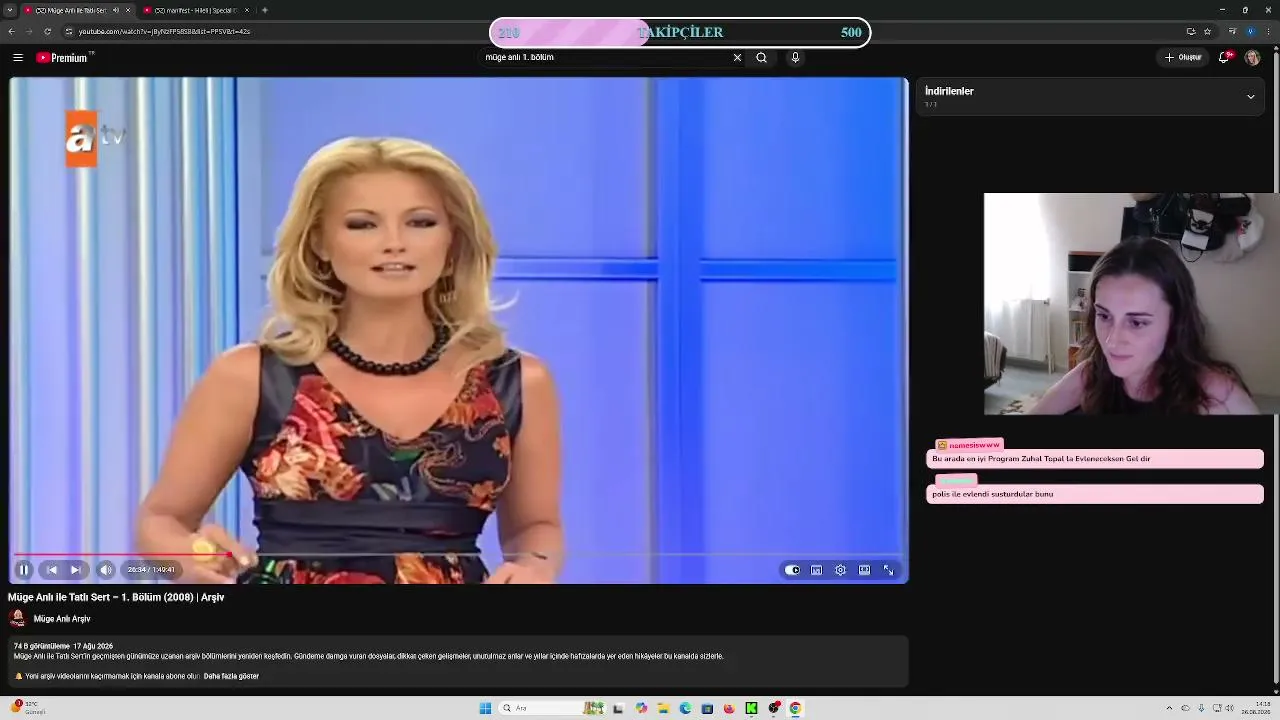Close the Müge Anlı browser tab
Viewport: 1280px width, 720px height.
point(128,10)
